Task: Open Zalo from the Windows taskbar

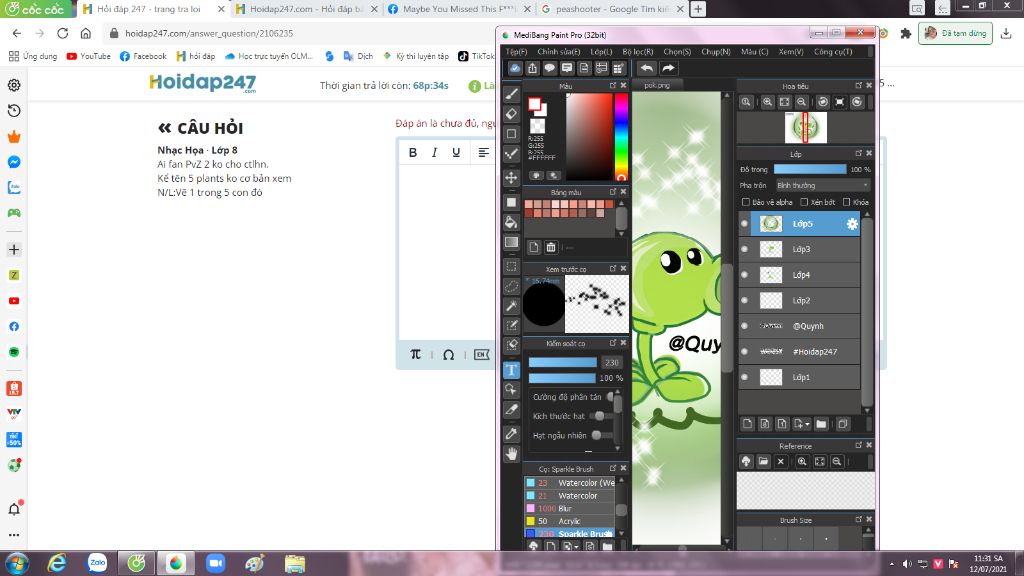Action: (97, 563)
